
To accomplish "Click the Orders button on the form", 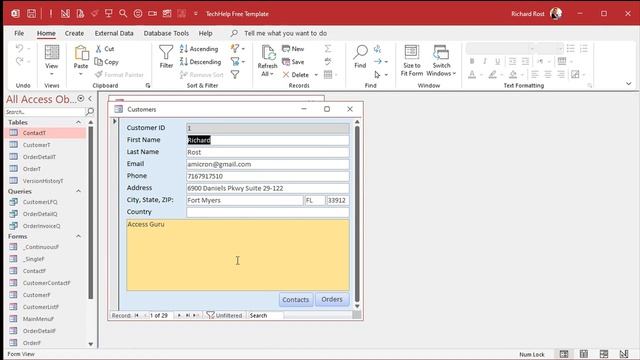I will point(332,299).
